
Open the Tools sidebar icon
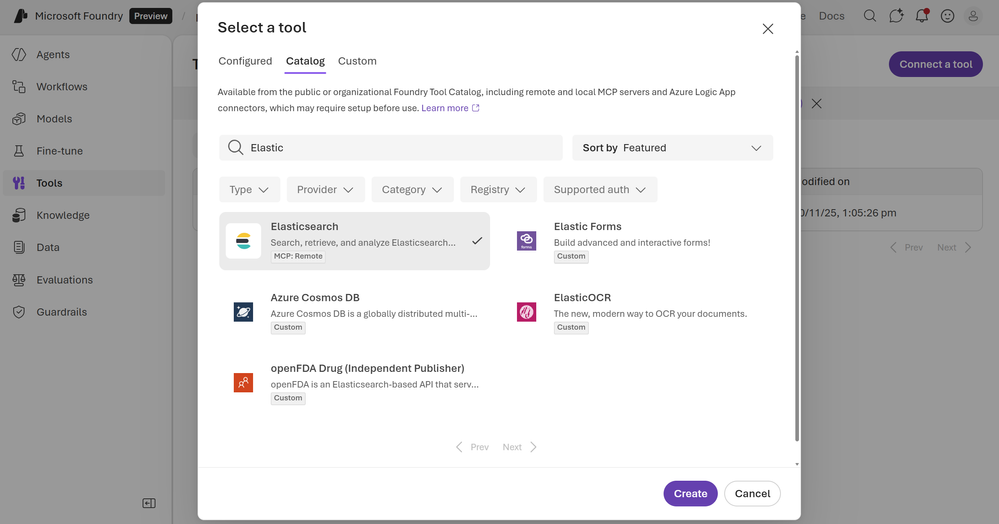click(19, 183)
